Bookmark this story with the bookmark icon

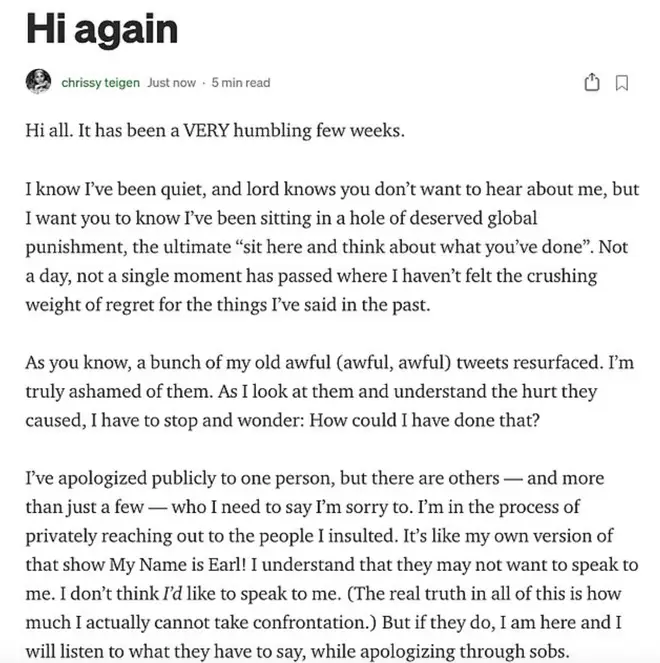point(622,83)
